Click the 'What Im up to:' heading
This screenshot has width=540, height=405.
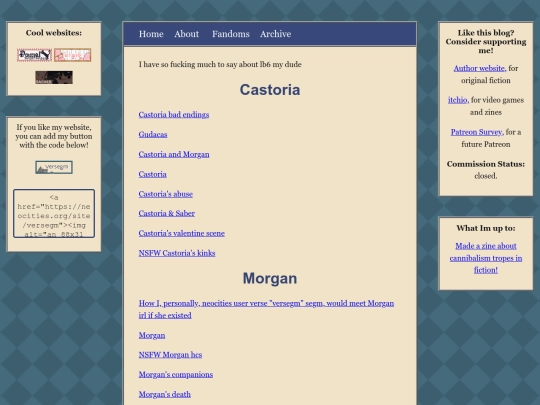486,228
